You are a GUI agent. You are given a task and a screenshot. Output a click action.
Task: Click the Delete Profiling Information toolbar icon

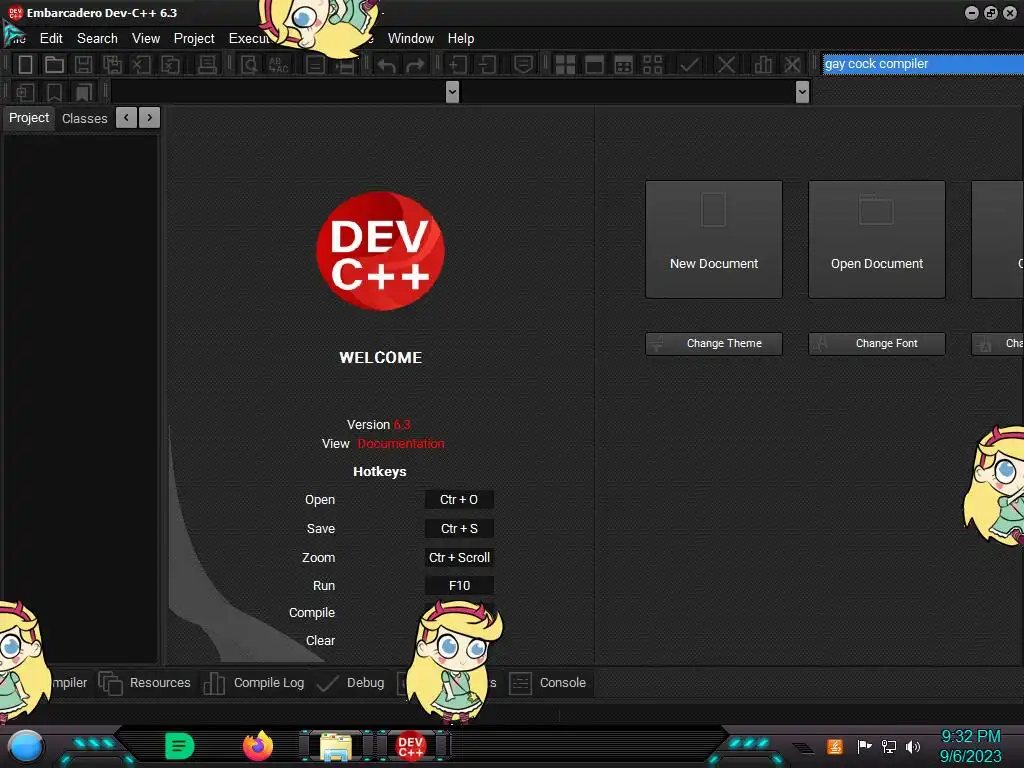(792, 64)
